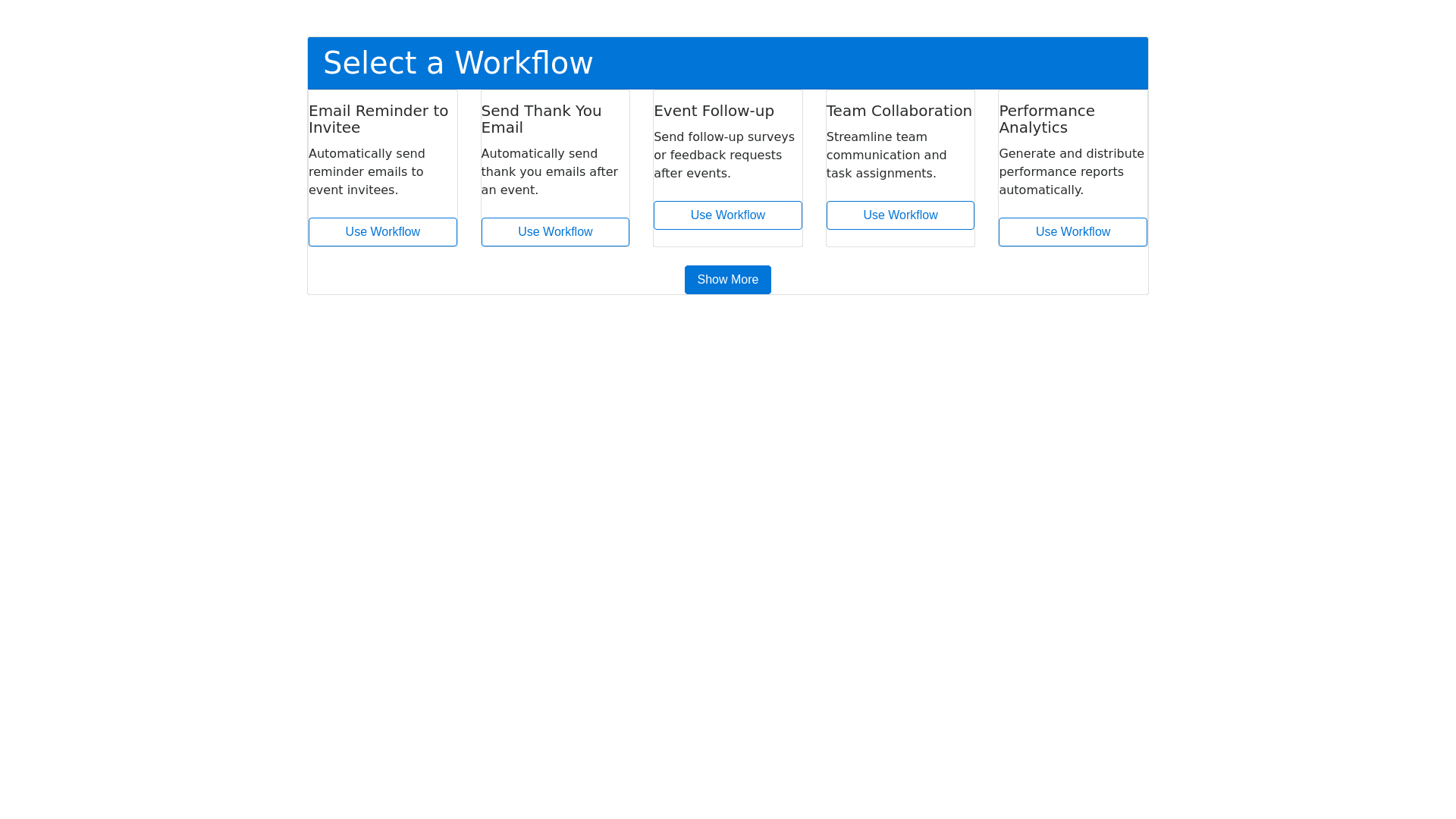Click the Event Follow-up card title
Viewport: 1456px width, 819px height.
tap(714, 111)
